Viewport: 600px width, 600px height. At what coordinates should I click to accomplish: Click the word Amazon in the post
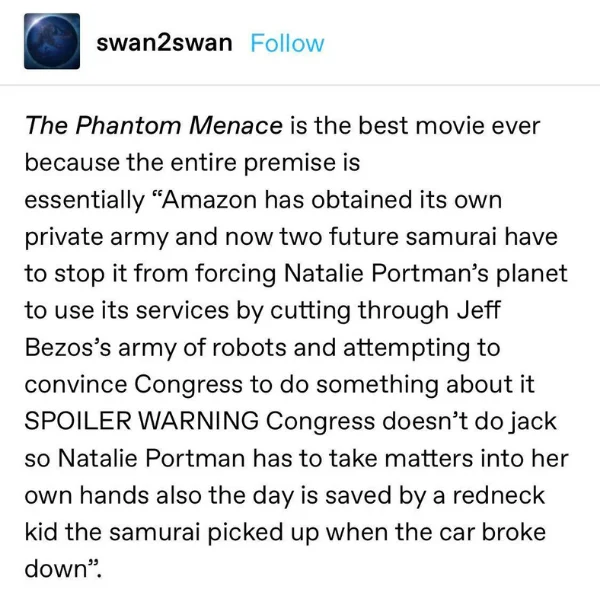209,200
